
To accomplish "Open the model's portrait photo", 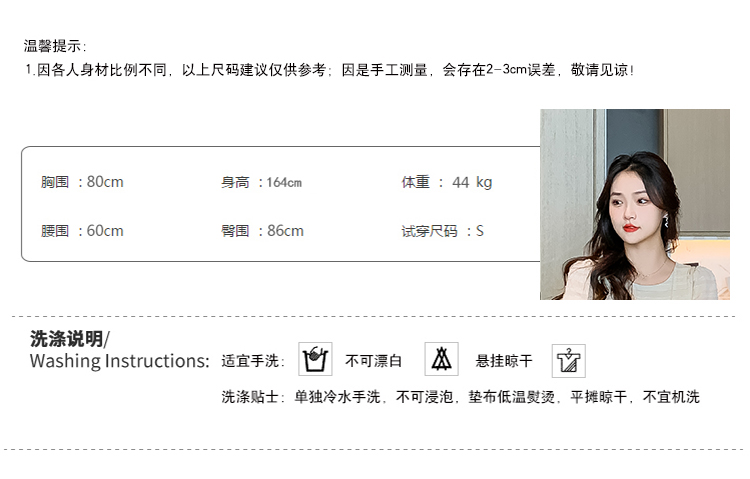I will click(635, 204).
